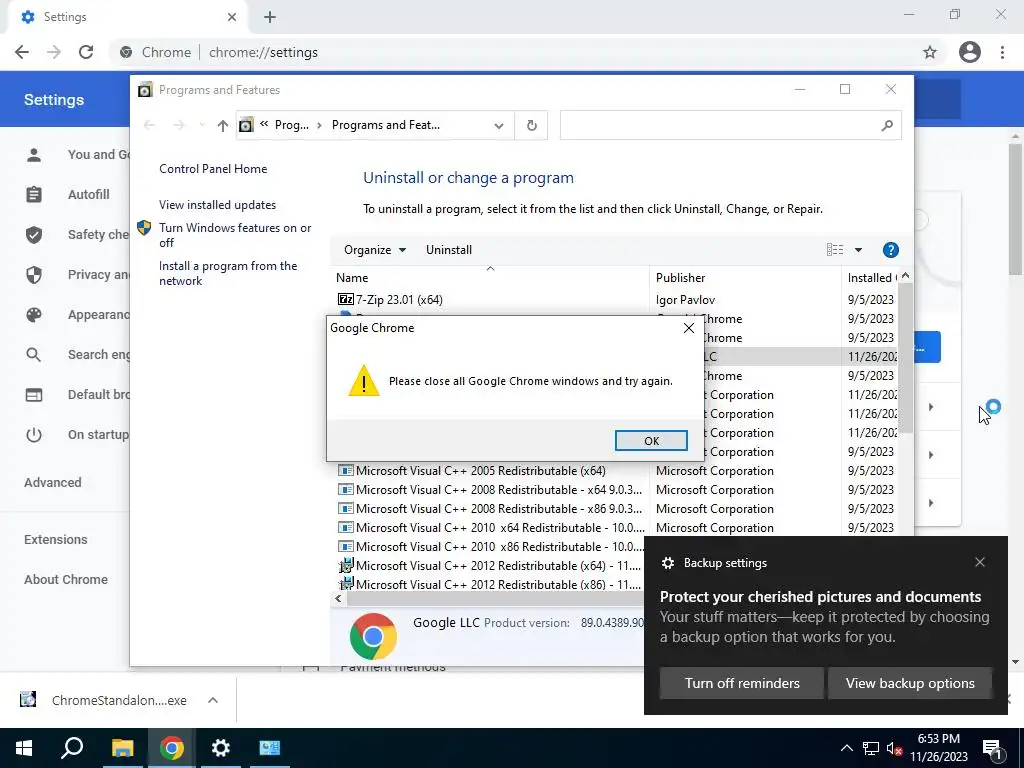1024x768 pixels.
Task: Click Turn Windows features on or off
Action: (x=235, y=235)
